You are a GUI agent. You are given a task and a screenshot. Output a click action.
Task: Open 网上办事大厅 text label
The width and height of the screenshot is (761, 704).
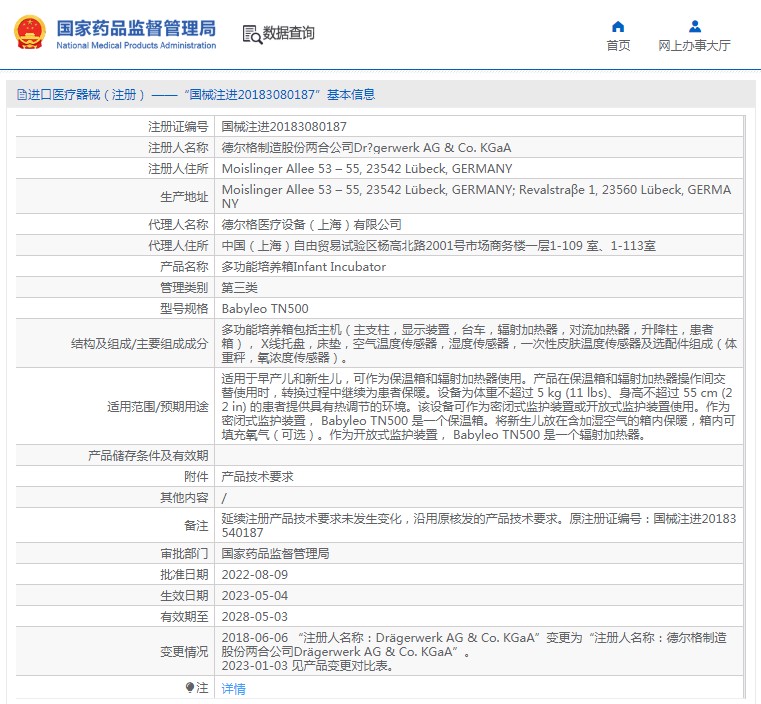694,46
